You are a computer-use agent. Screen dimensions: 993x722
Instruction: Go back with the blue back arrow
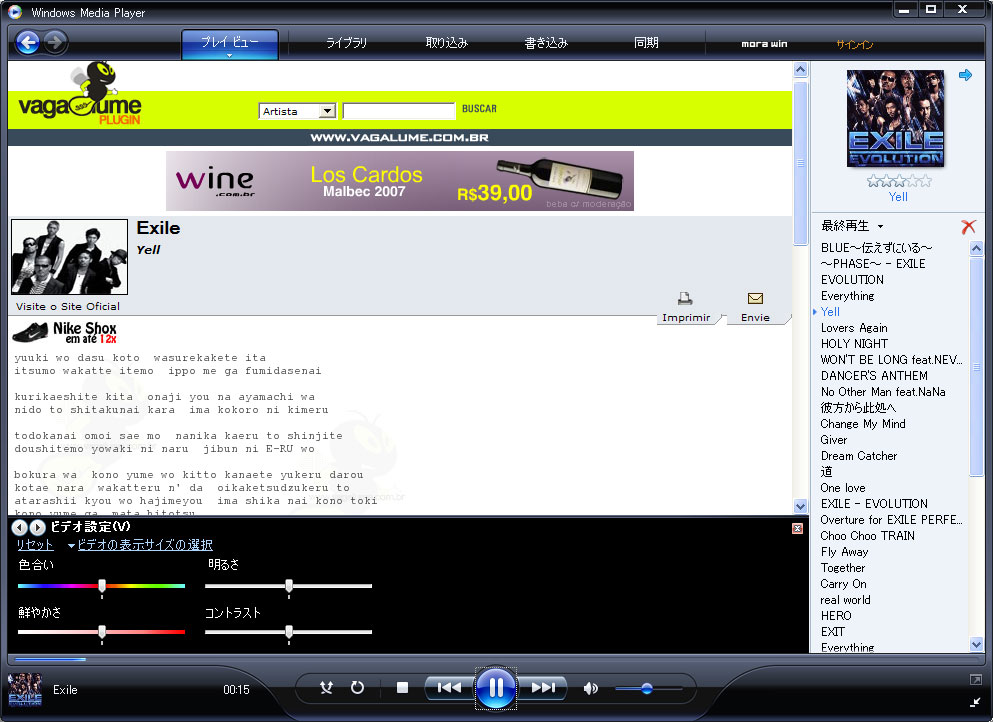[27, 42]
